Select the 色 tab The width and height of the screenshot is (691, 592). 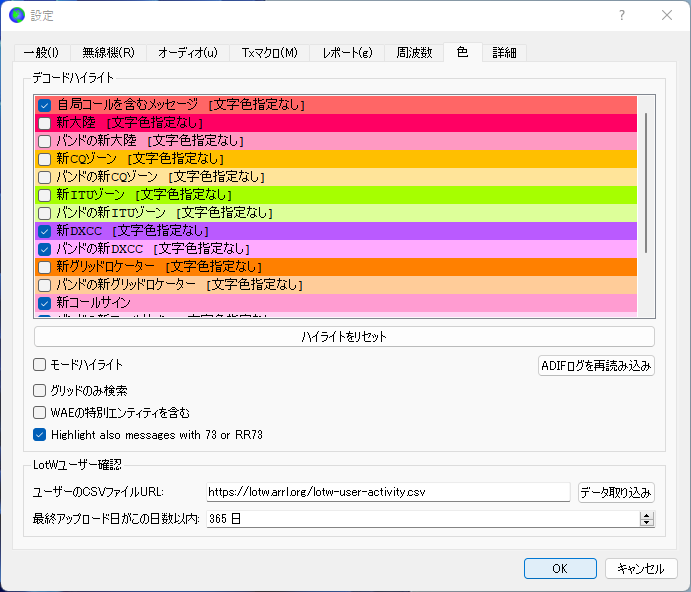(x=462, y=52)
